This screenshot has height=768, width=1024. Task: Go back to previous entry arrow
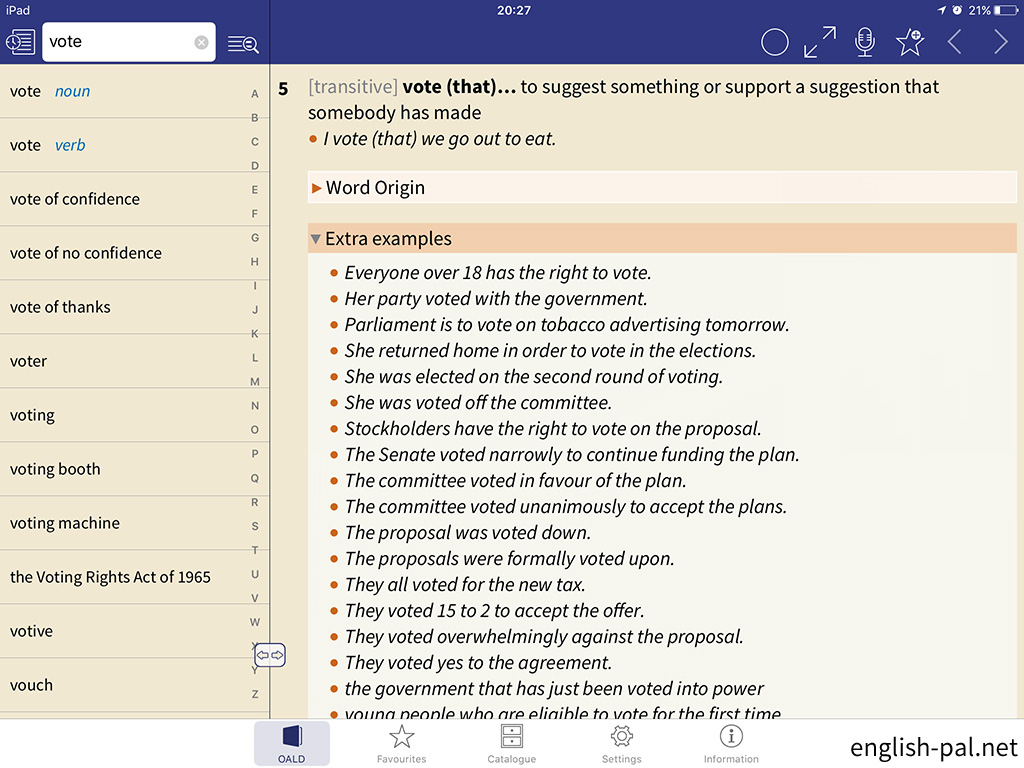point(955,42)
